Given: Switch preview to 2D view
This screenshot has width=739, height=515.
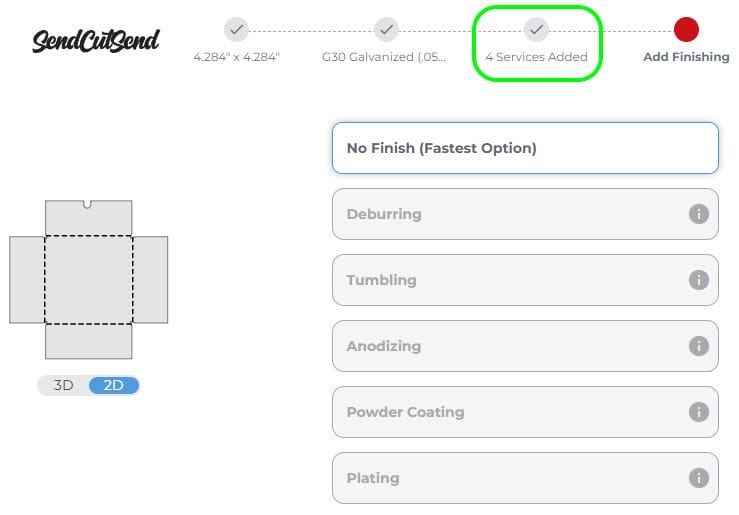Looking at the screenshot, I should pyautogui.click(x=113, y=385).
